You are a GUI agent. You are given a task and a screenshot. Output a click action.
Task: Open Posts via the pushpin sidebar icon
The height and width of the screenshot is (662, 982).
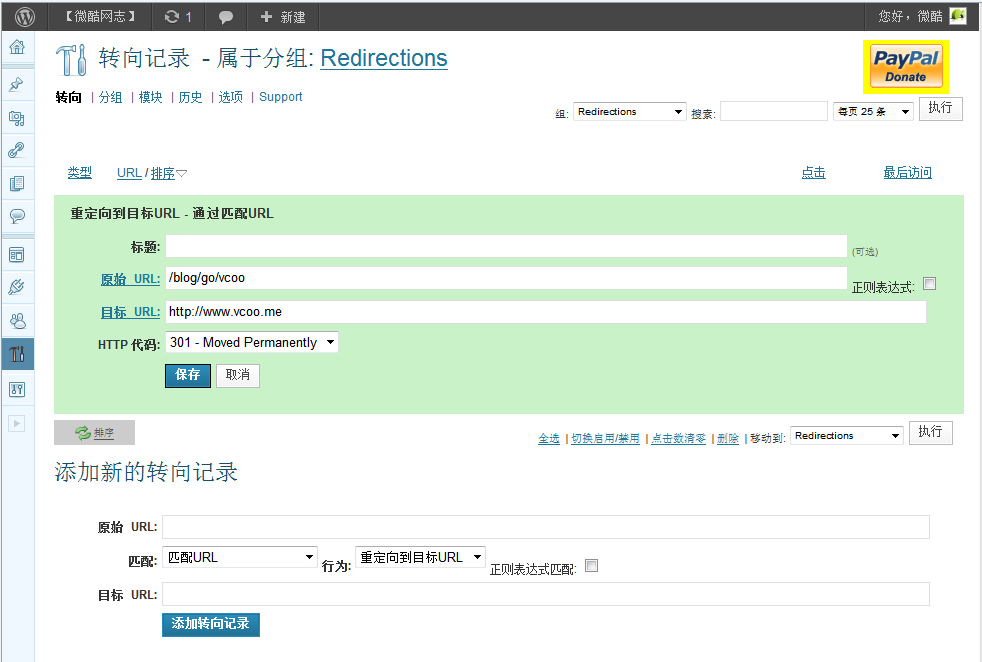[17, 85]
